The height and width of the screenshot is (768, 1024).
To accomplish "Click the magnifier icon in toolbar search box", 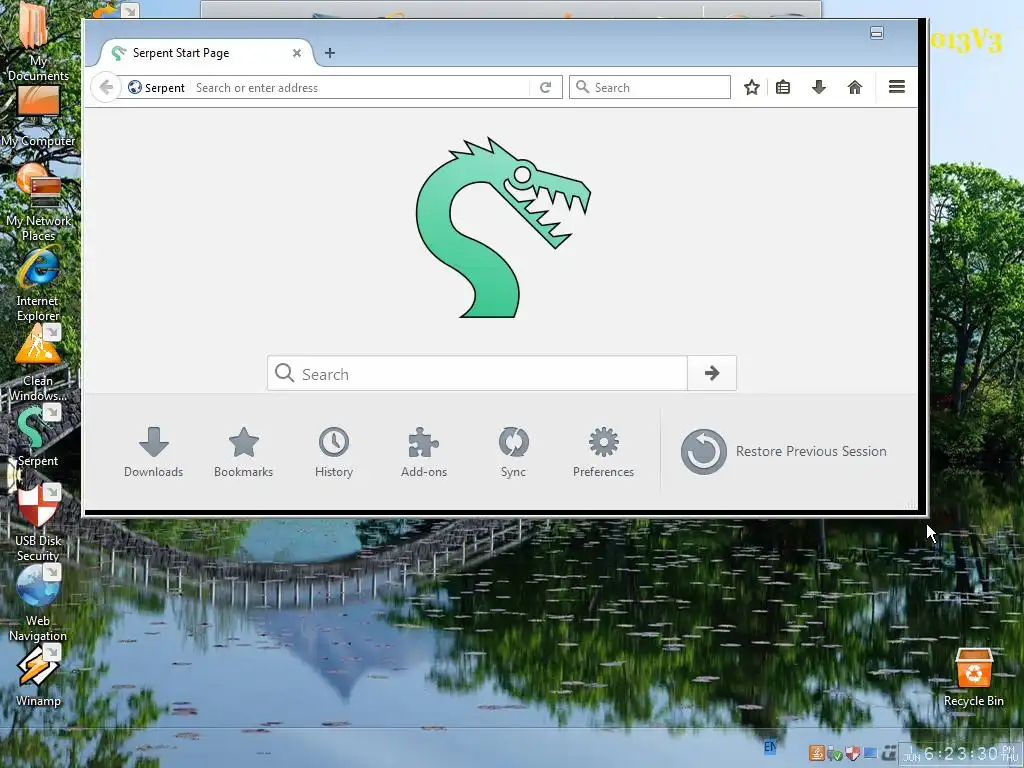I will 583,87.
